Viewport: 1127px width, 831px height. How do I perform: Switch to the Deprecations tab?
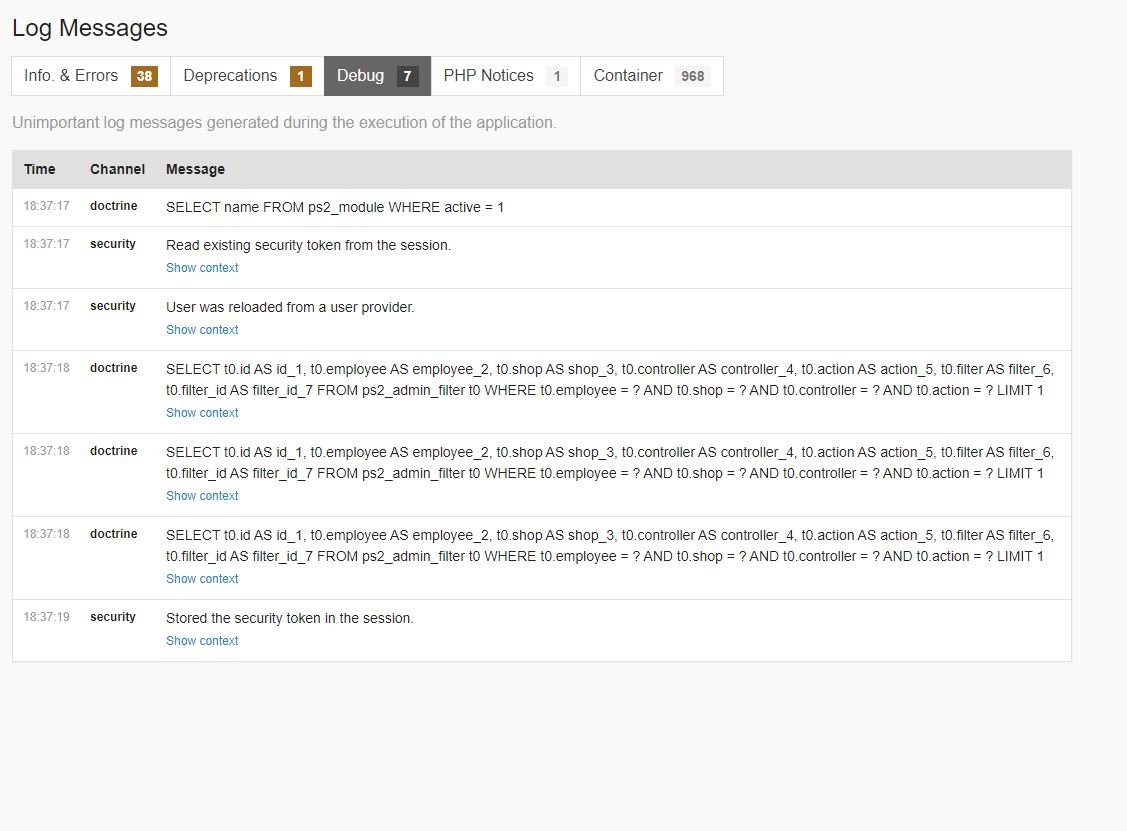click(x=247, y=75)
